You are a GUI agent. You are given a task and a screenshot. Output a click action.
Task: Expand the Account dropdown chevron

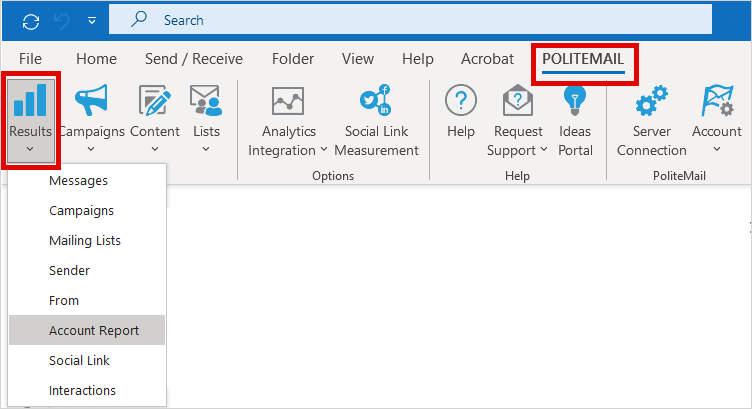click(717, 149)
